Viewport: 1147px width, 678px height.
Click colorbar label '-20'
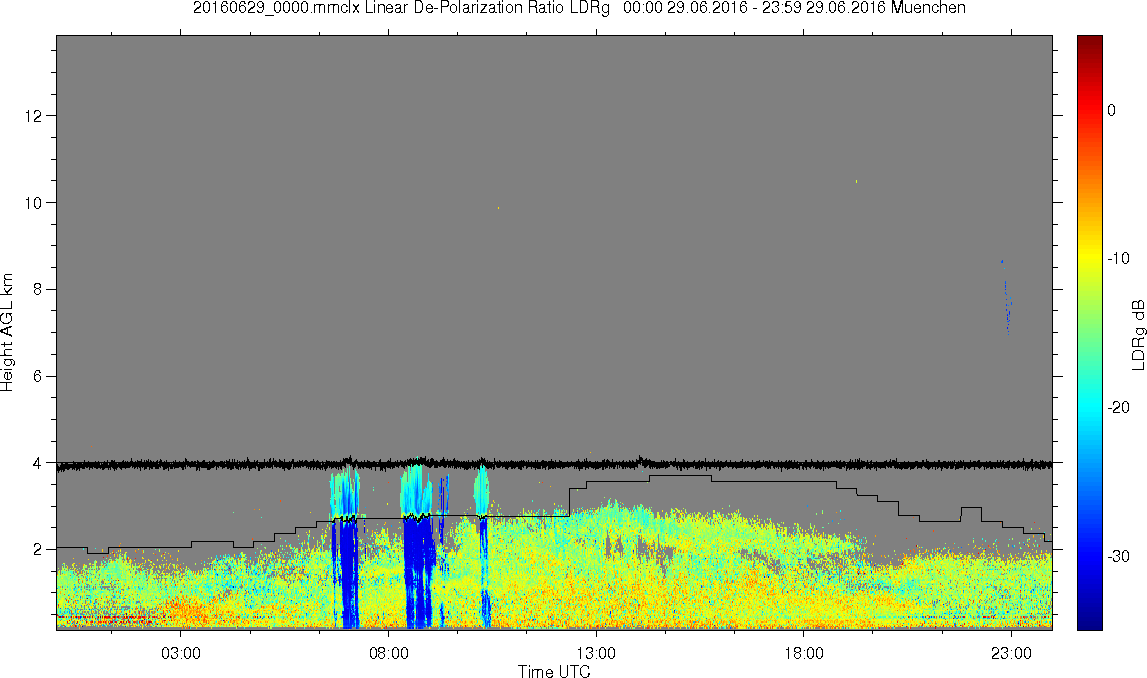point(1118,408)
